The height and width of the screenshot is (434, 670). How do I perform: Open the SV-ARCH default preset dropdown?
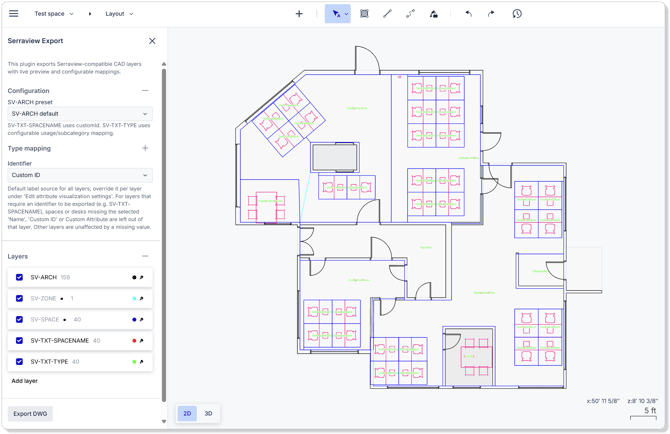click(x=80, y=114)
